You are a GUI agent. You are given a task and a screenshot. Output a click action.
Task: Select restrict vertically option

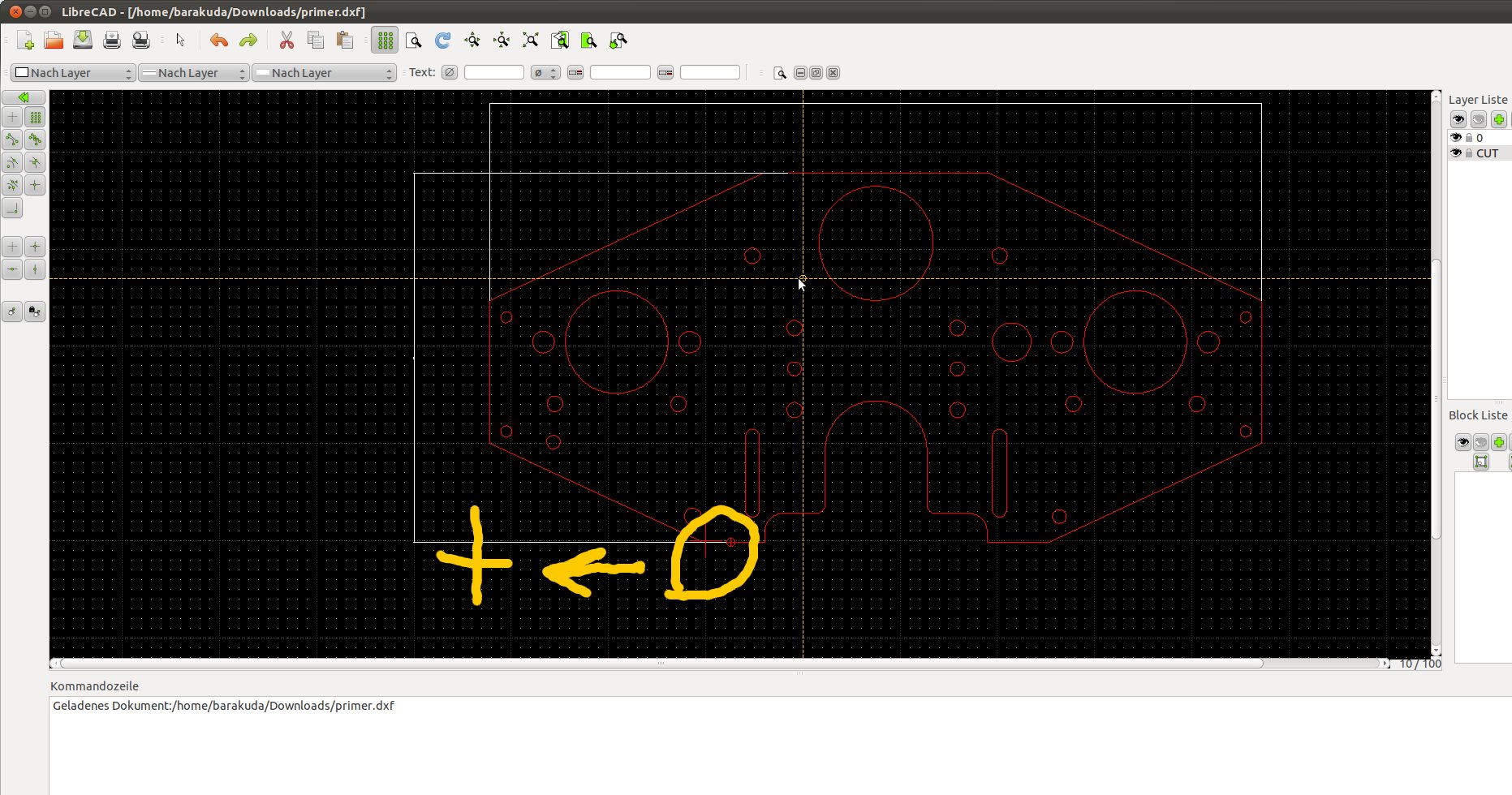(x=35, y=269)
